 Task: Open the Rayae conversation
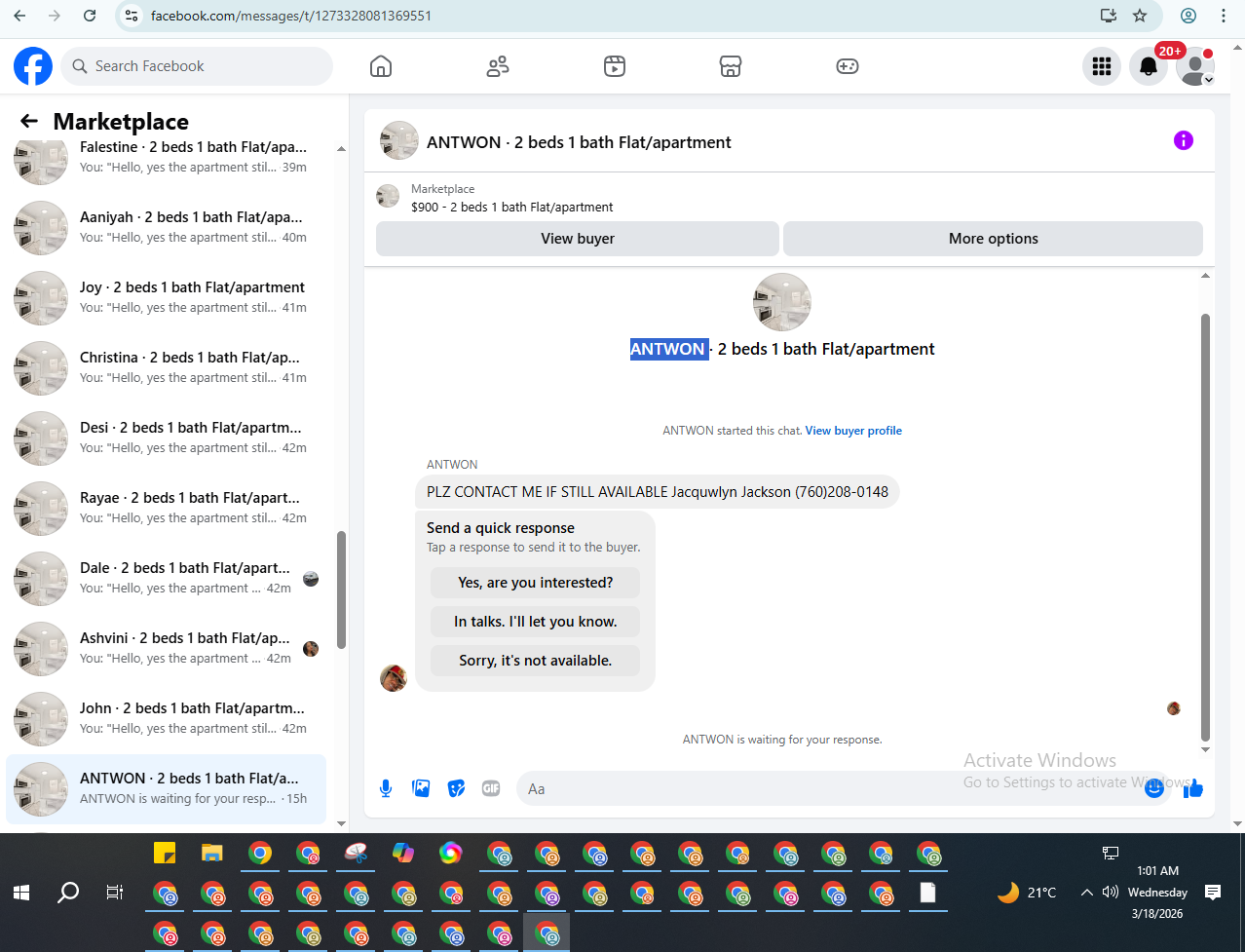167,509
